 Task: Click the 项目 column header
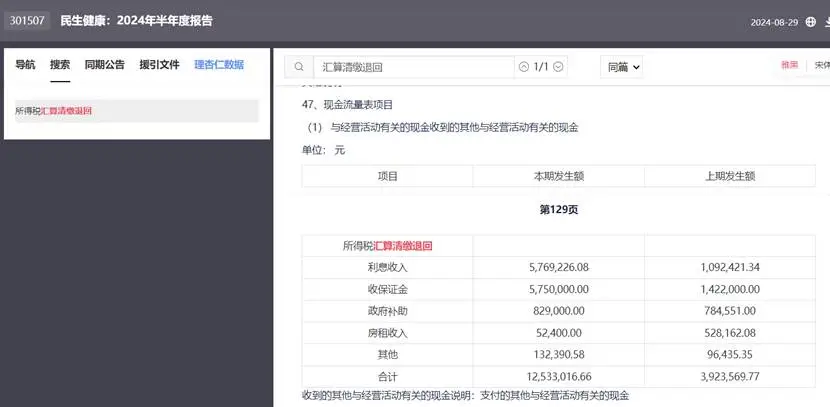[387, 176]
